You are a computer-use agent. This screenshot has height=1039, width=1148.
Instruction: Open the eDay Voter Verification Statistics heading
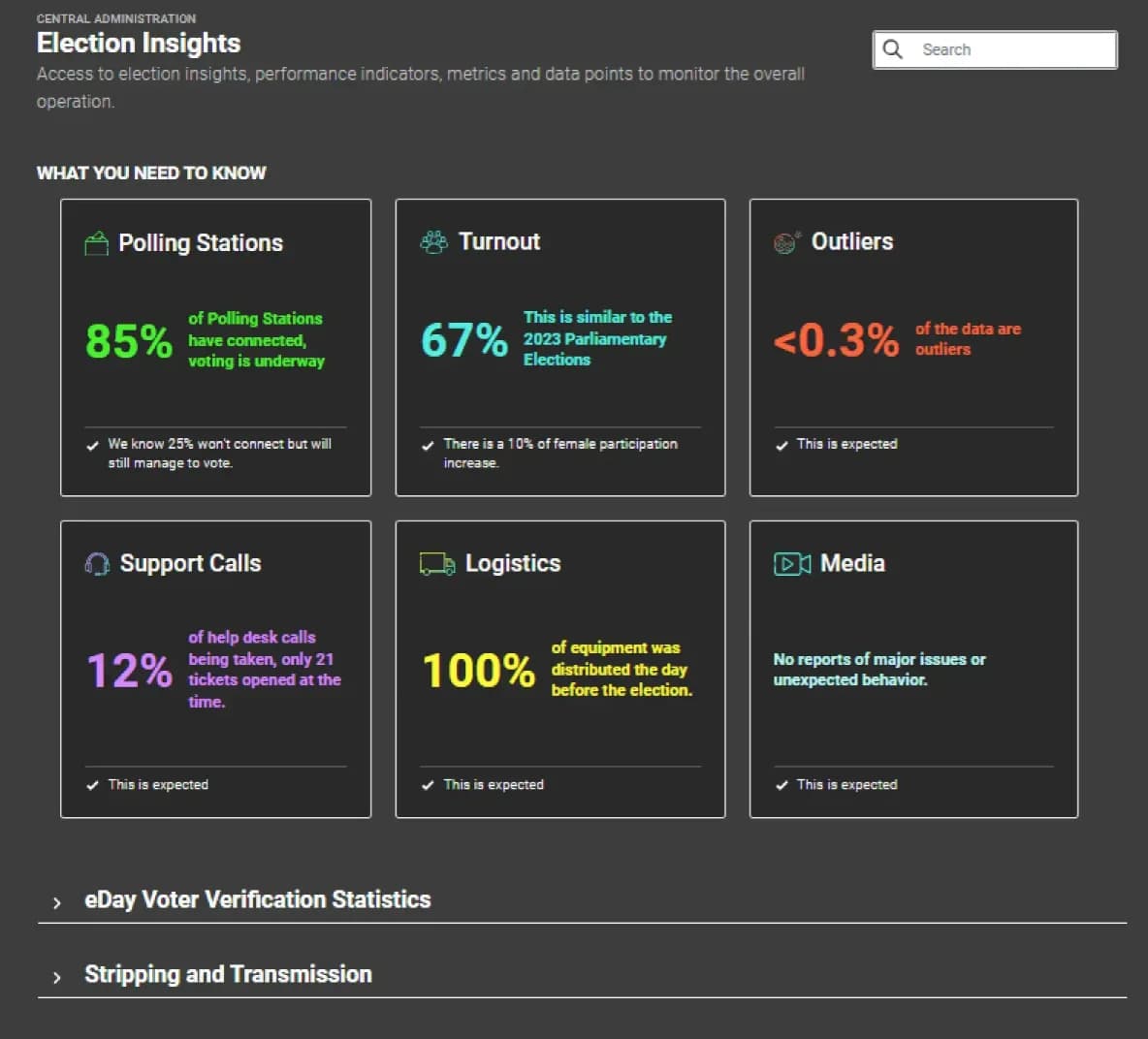[x=258, y=899]
